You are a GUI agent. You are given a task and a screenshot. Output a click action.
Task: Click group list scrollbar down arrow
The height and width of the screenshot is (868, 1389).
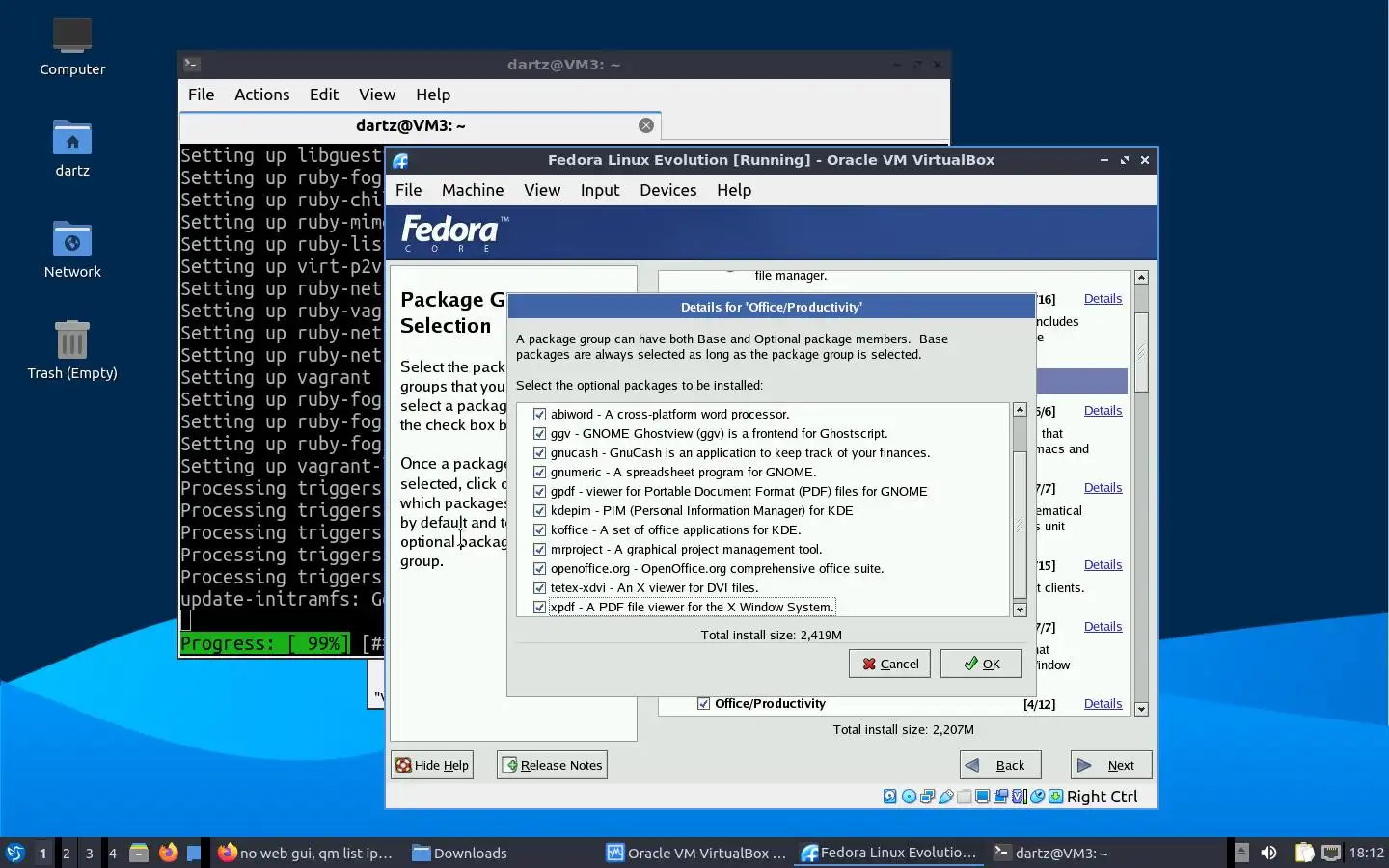pyautogui.click(x=1142, y=709)
